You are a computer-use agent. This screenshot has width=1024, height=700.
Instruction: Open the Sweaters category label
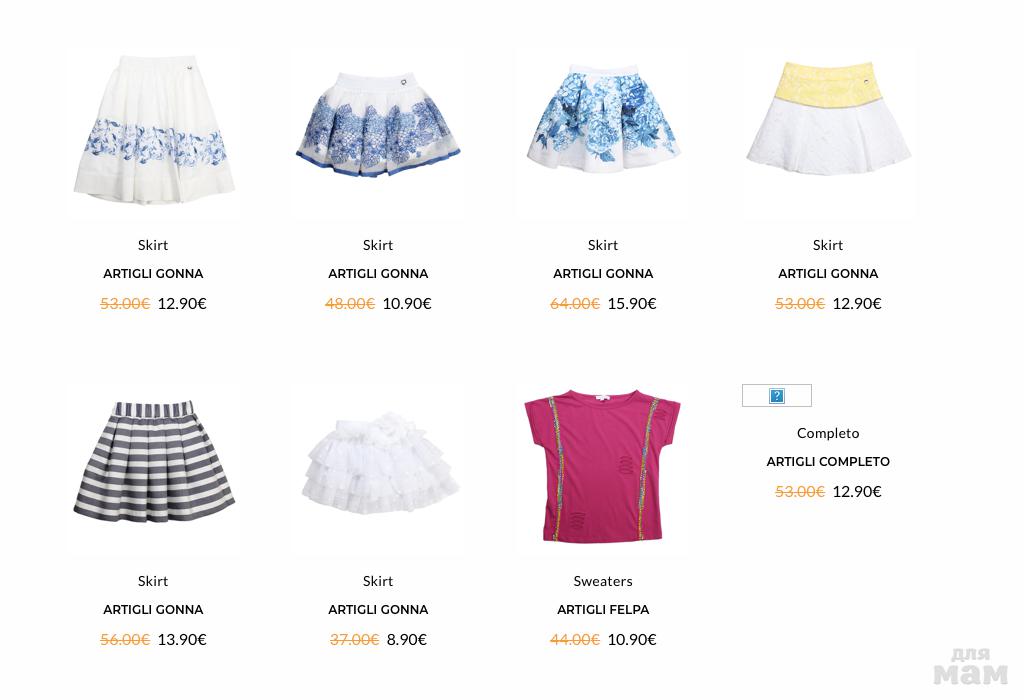(x=603, y=581)
